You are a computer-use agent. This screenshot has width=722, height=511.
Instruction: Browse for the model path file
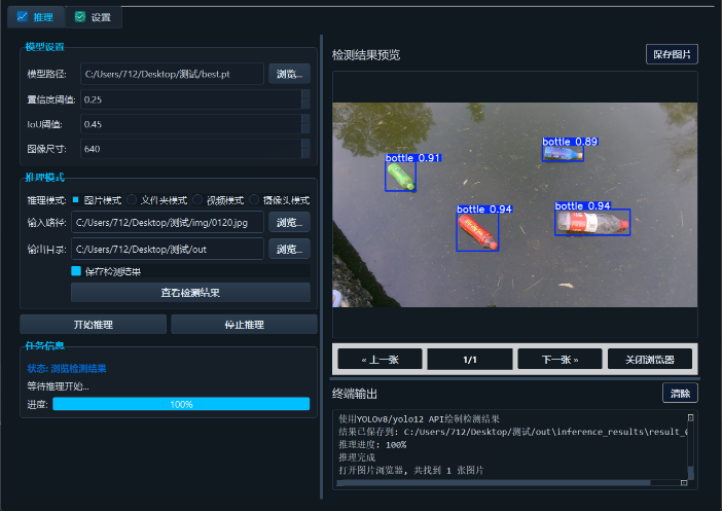289,74
